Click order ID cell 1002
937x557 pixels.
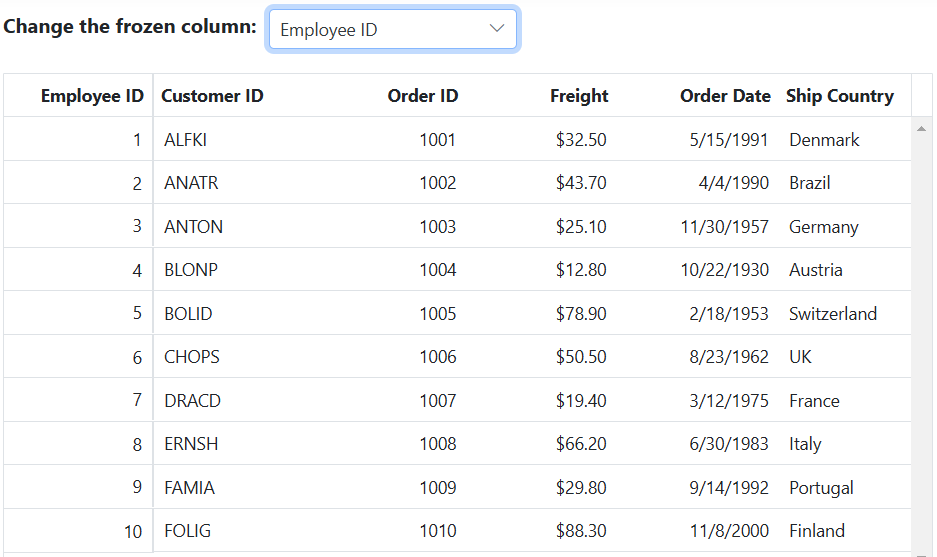point(437,183)
